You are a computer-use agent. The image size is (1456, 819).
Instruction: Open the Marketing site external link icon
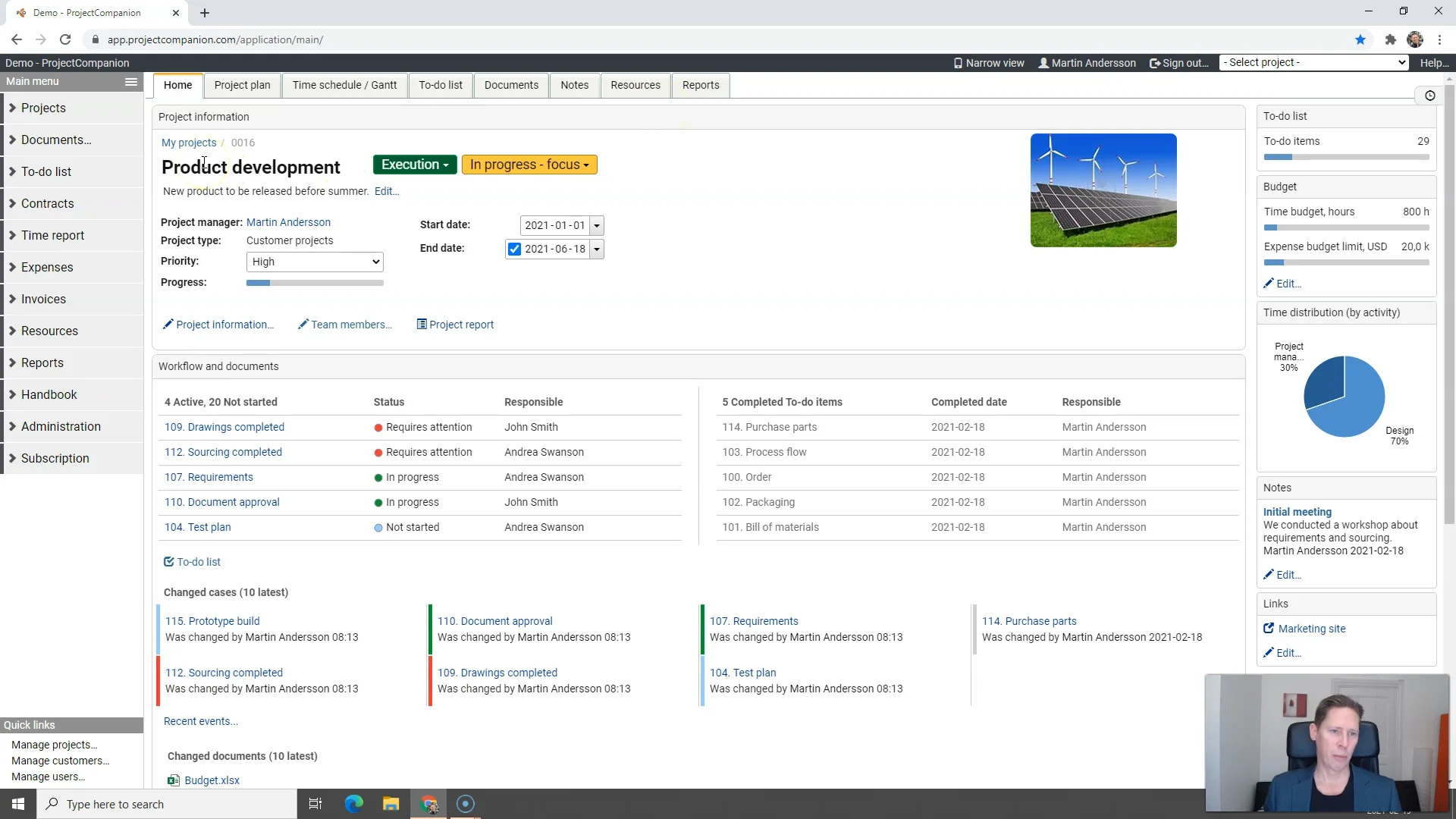(1269, 628)
